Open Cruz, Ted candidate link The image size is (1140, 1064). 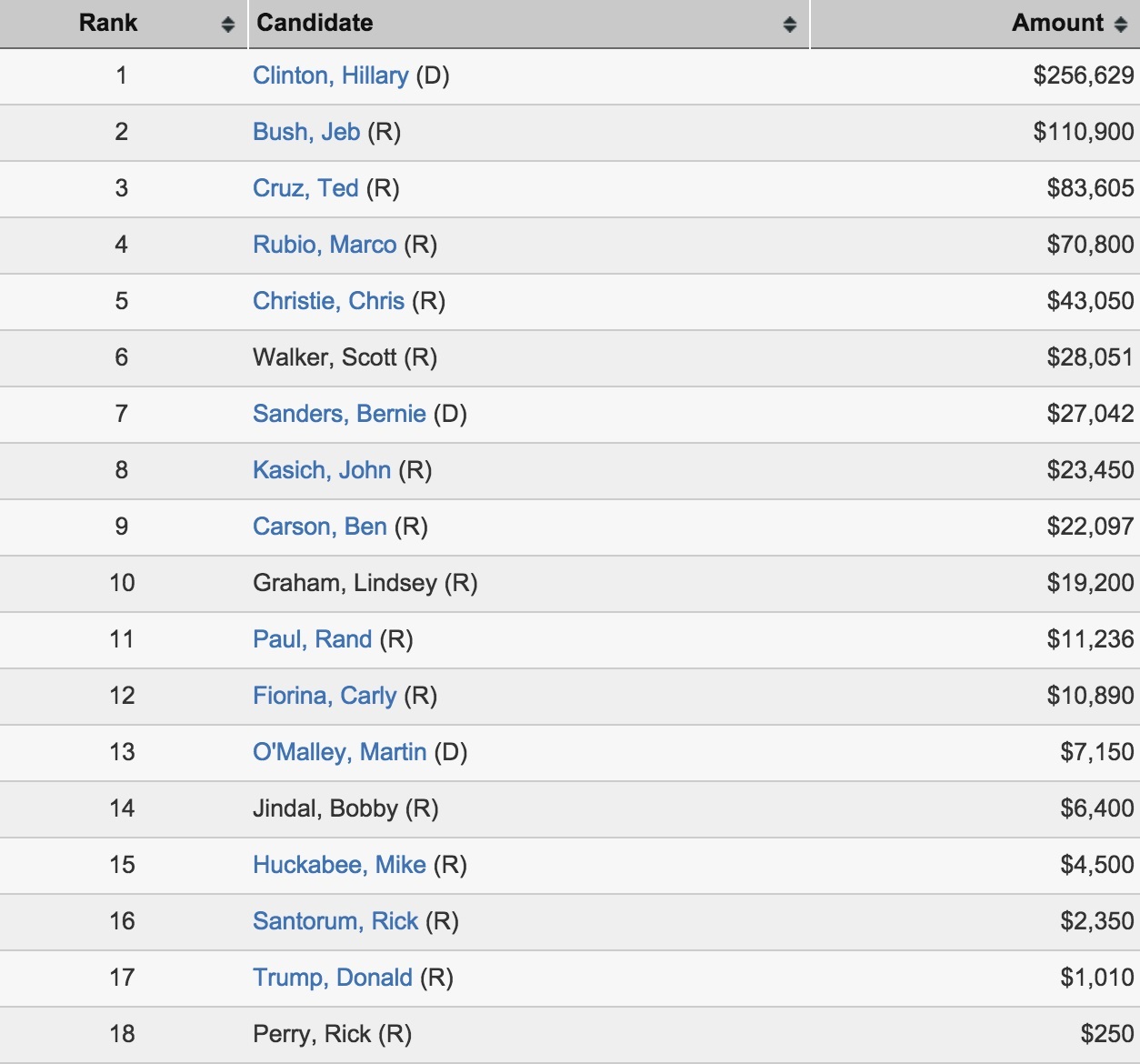click(x=305, y=188)
